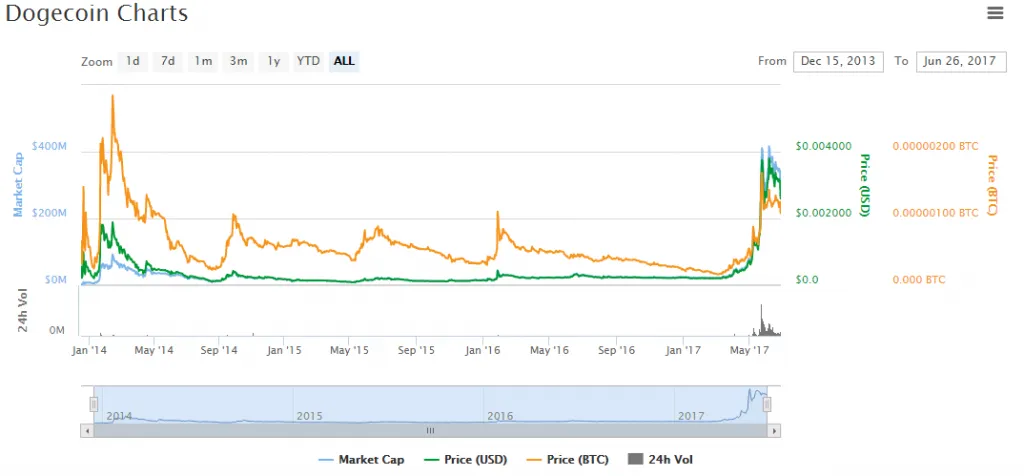Click the 2015 label in navigator

pos(310,416)
